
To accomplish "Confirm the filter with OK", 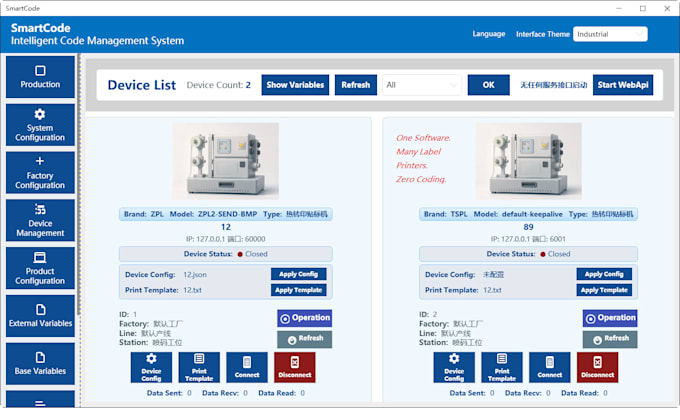I will pos(488,85).
